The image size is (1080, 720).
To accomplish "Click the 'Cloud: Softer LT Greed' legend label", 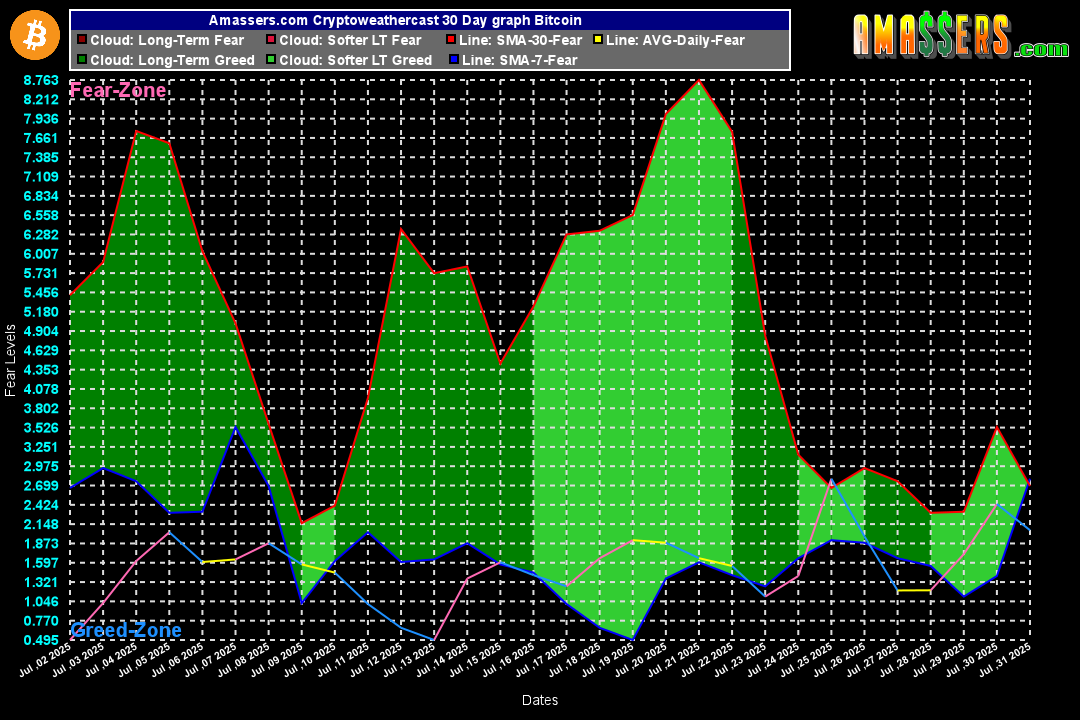I will click(x=355, y=60).
